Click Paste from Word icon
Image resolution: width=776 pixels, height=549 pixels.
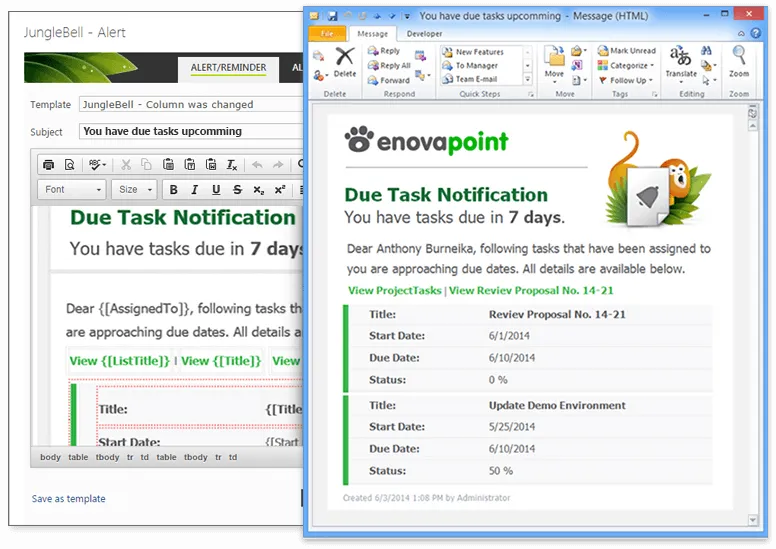point(211,165)
